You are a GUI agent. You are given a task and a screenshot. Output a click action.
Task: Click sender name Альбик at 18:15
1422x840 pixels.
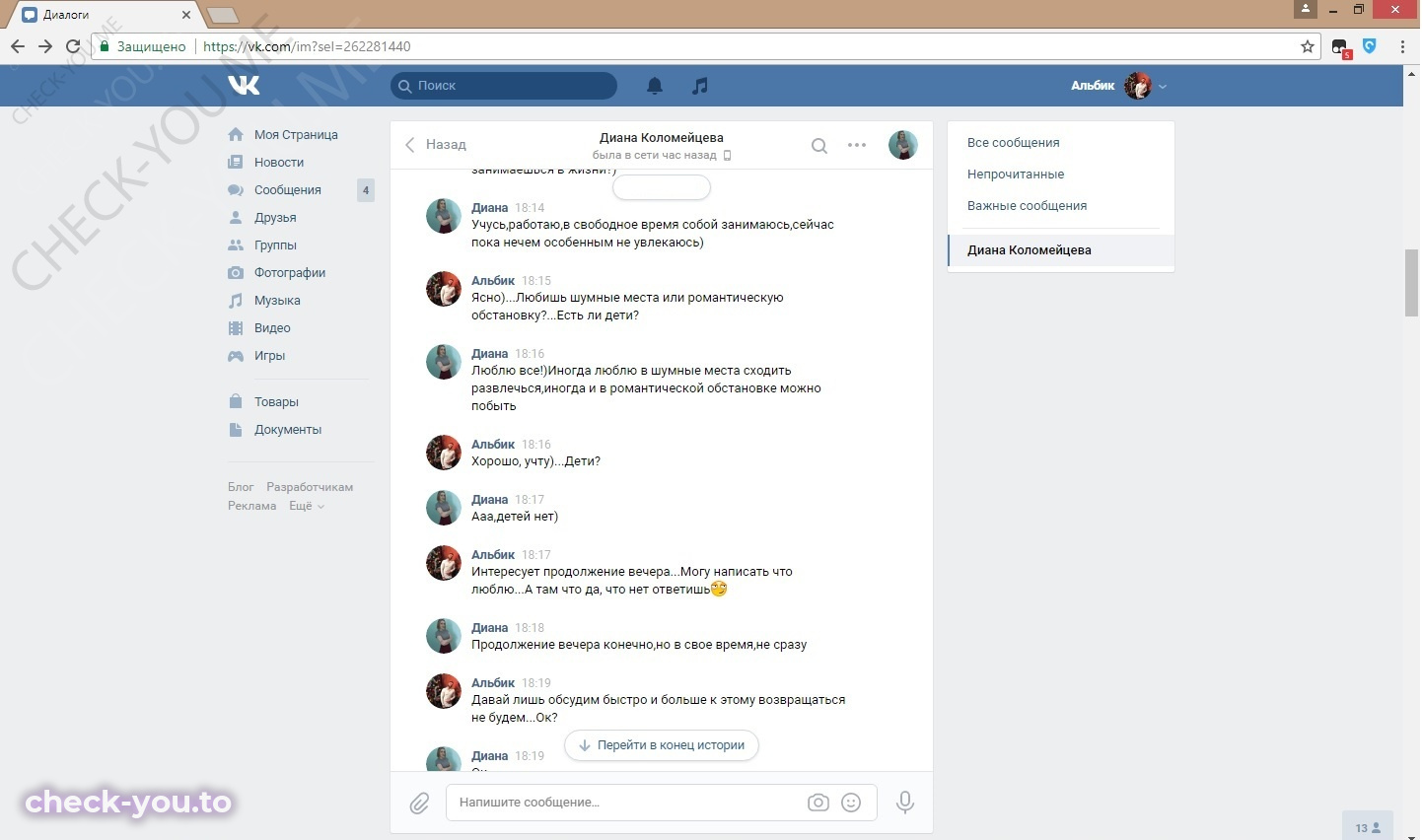pyautogui.click(x=493, y=281)
